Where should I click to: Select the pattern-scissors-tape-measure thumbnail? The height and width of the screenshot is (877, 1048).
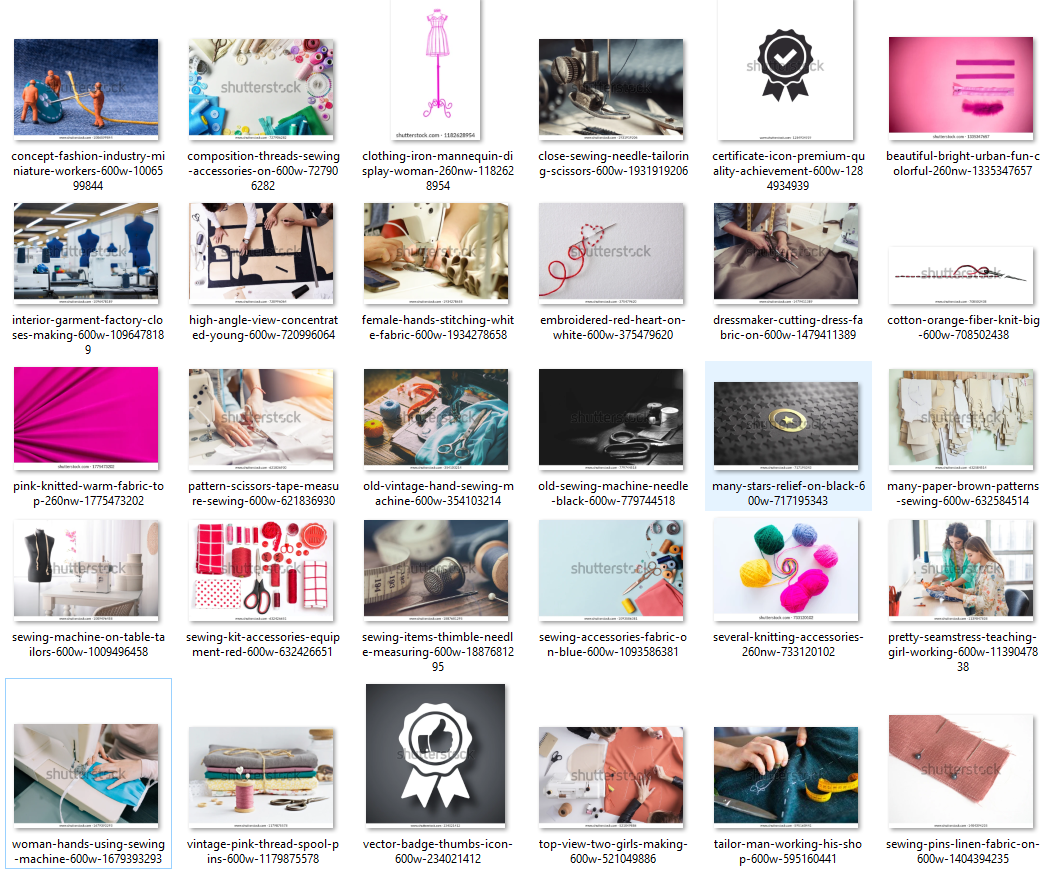[x=261, y=418]
